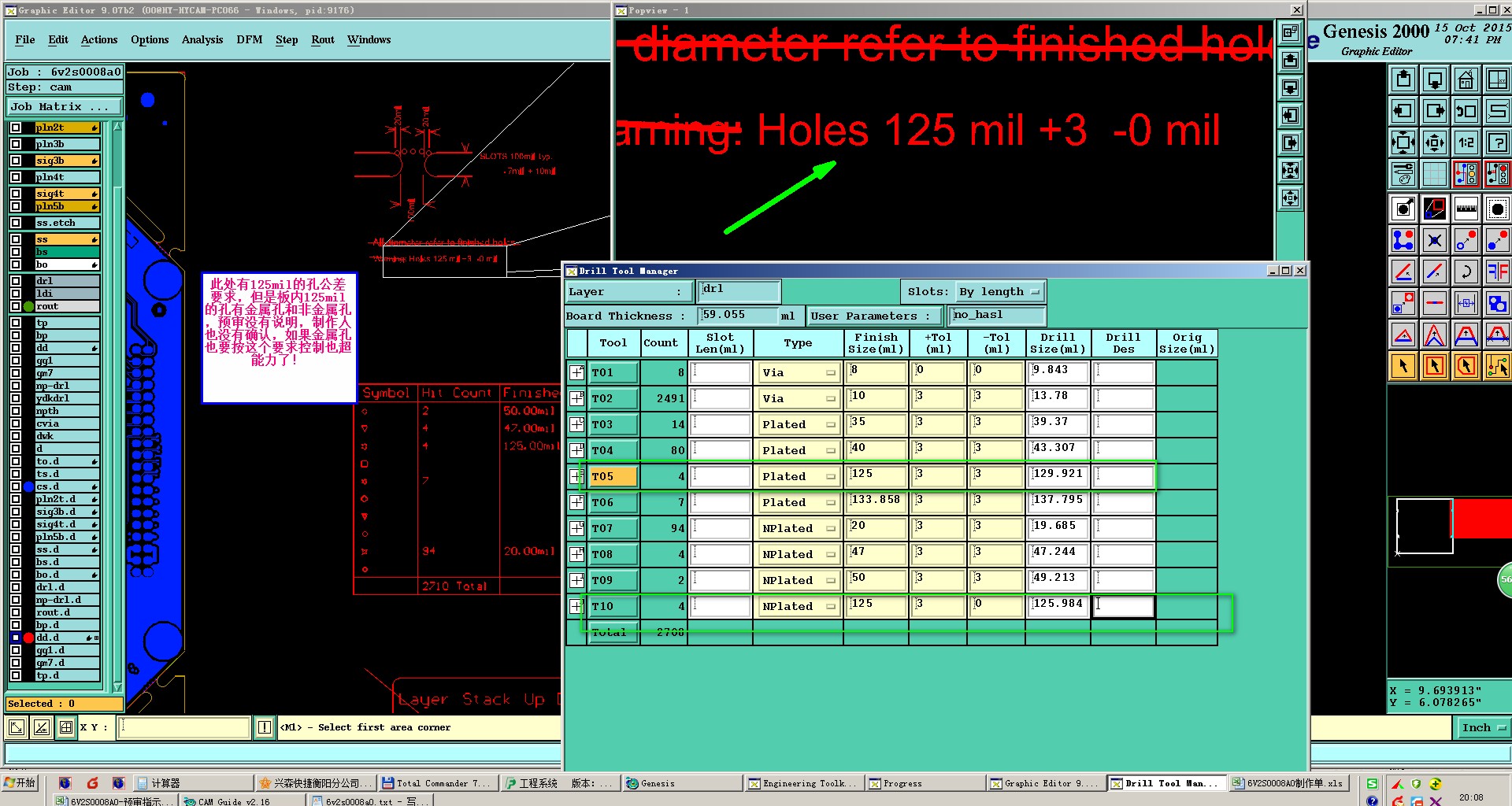Click the T05 tool button
The width and height of the screenshot is (1512, 806).
[x=613, y=476]
